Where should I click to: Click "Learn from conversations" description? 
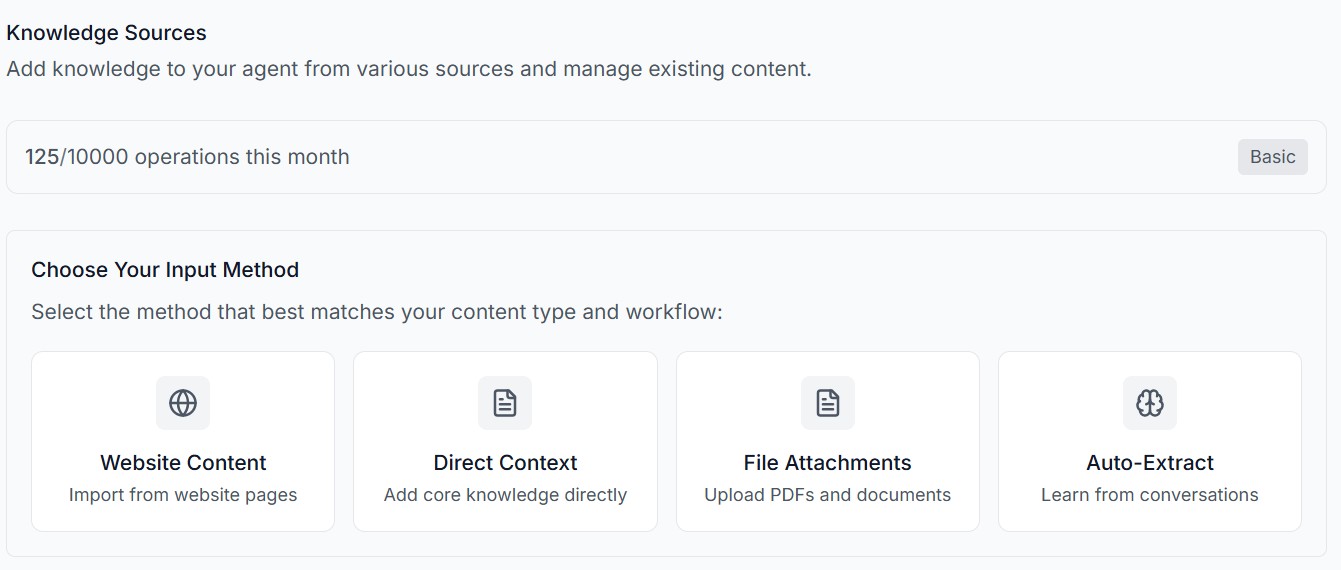1150,495
